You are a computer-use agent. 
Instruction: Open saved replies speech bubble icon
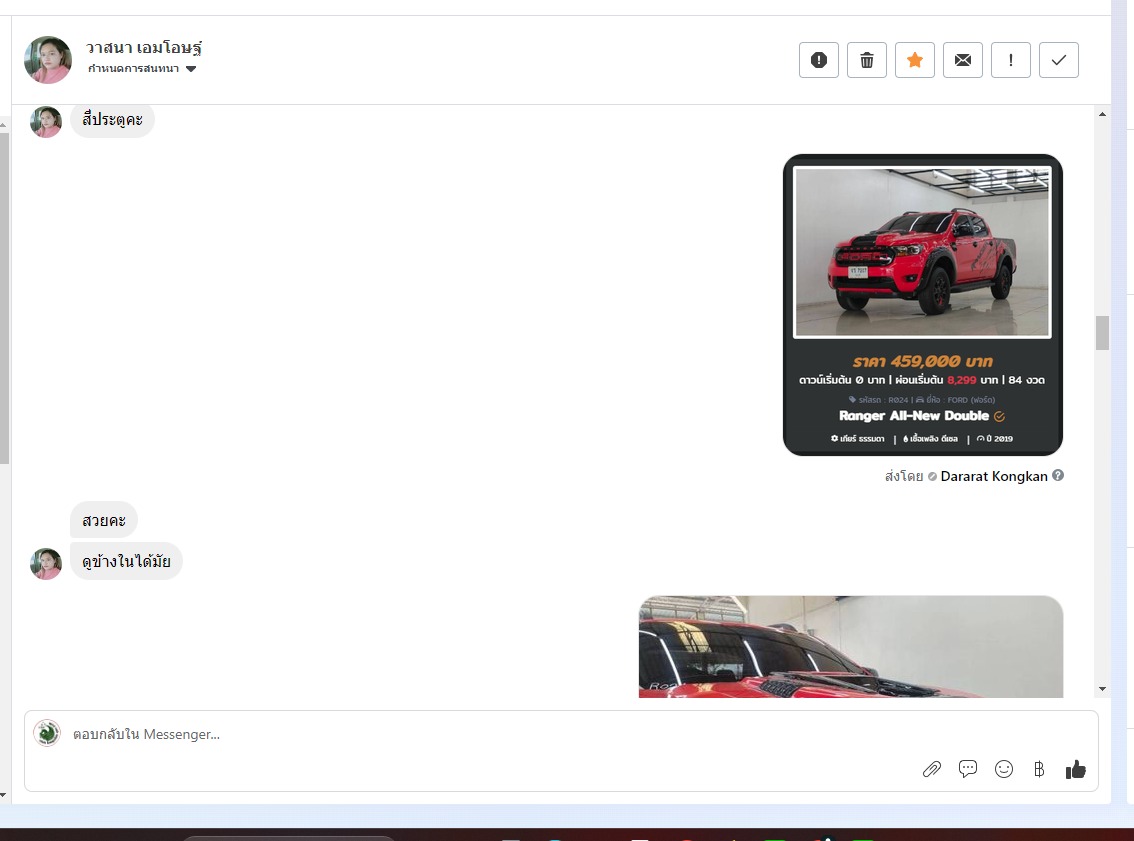point(967,769)
